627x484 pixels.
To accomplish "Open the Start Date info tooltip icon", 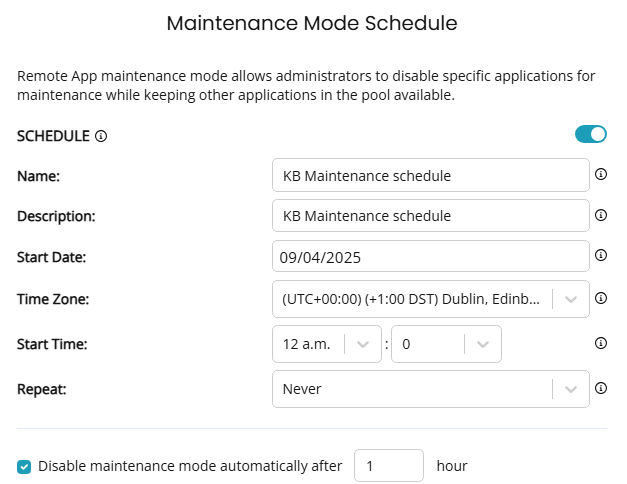I will pos(601,255).
